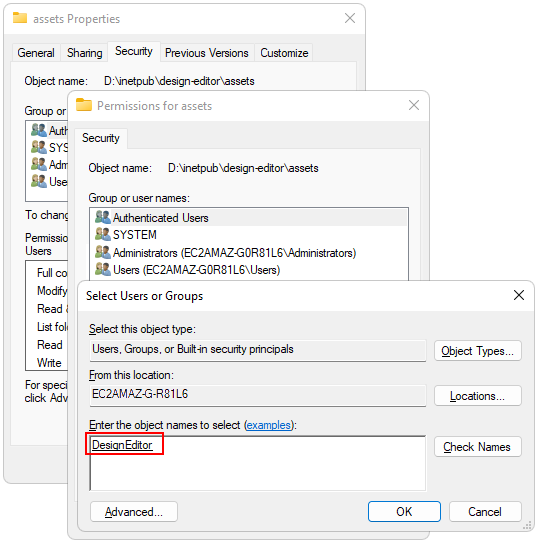538x543 pixels.
Task: Click Cancel in Select Users or Groups dialog
Action: tap(485, 511)
